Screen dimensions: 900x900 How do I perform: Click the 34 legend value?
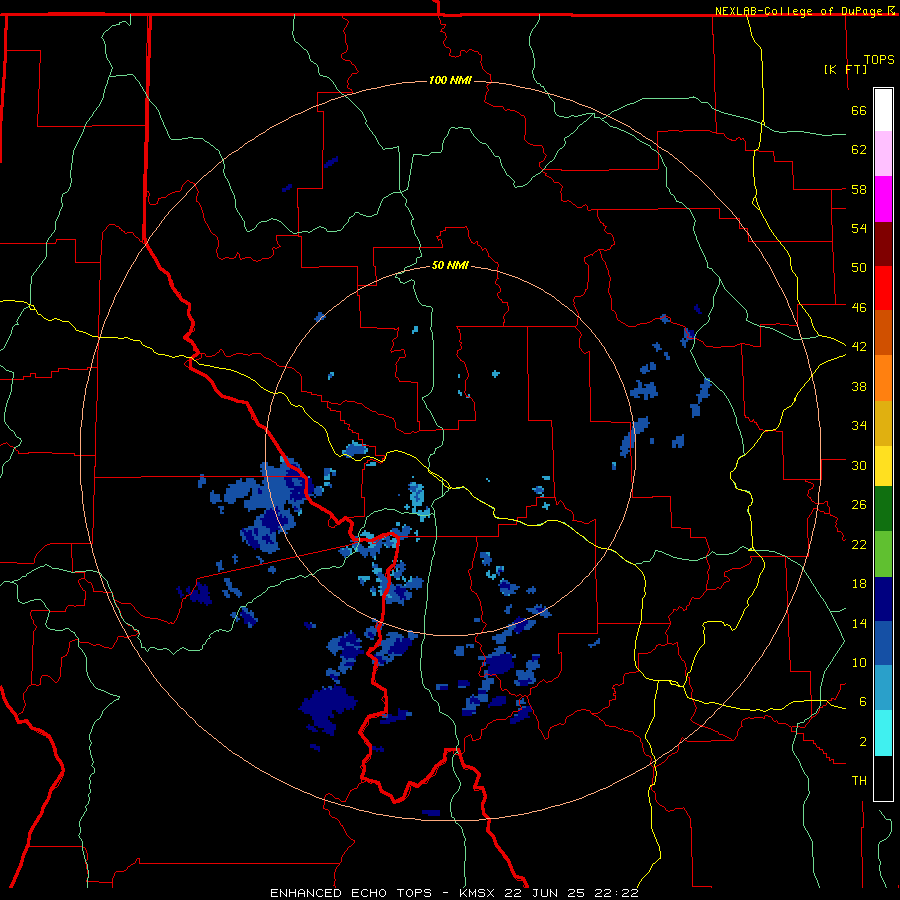(859, 426)
